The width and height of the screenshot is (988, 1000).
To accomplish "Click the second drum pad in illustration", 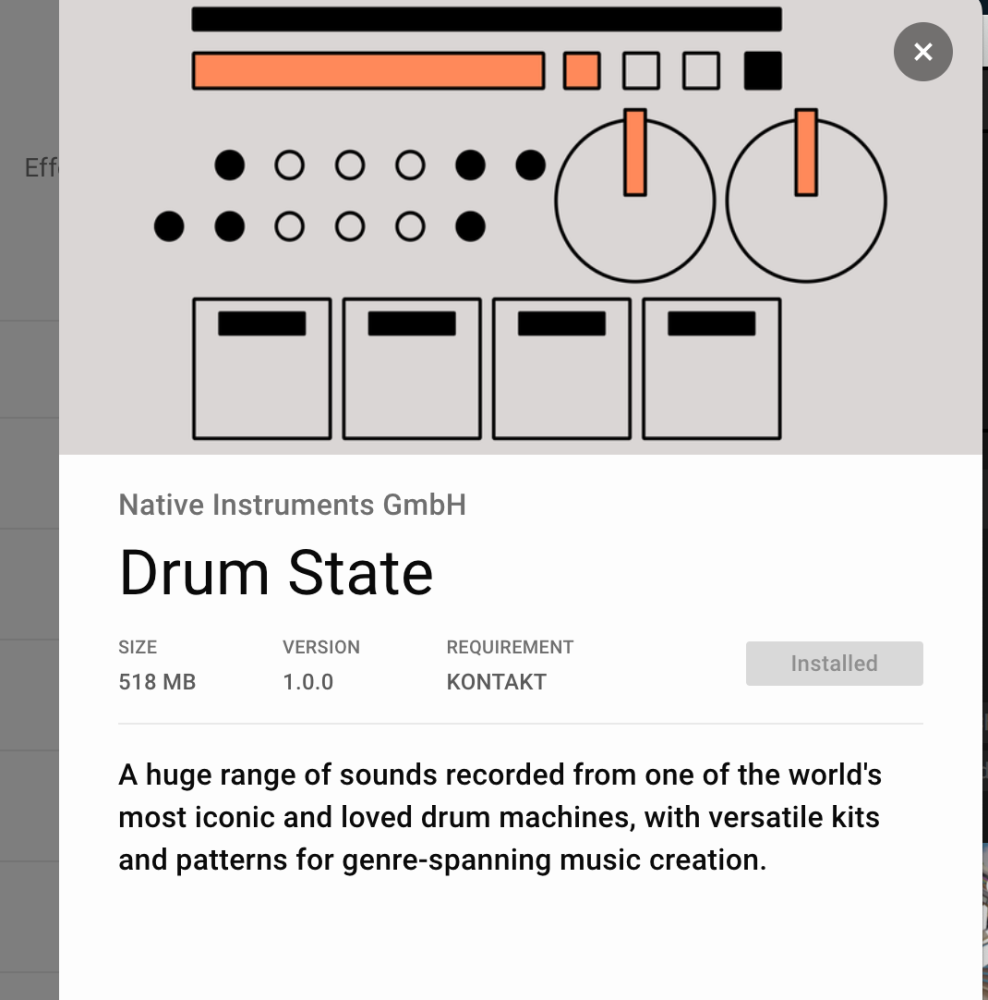I will click(x=412, y=369).
